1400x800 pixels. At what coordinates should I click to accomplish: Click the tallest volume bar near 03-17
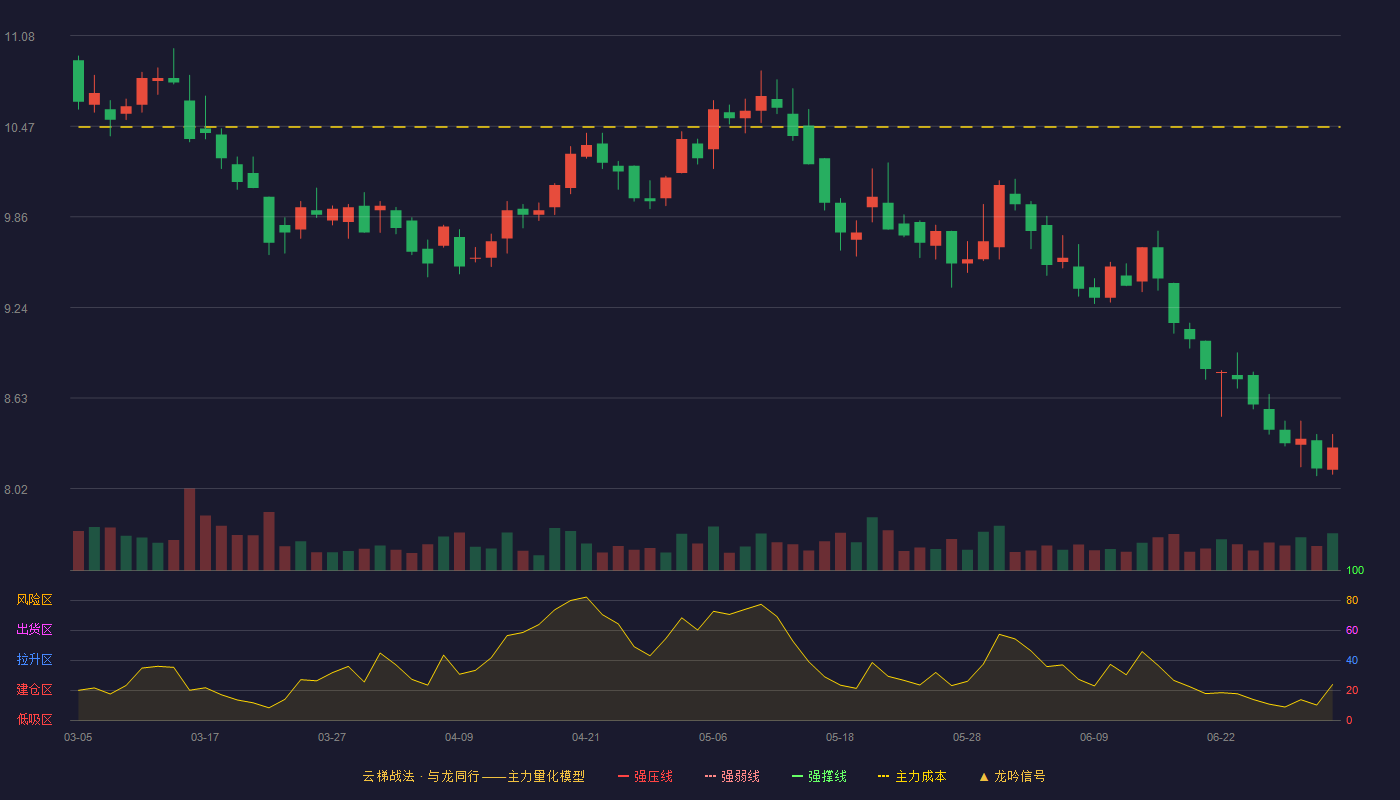click(x=189, y=529)
